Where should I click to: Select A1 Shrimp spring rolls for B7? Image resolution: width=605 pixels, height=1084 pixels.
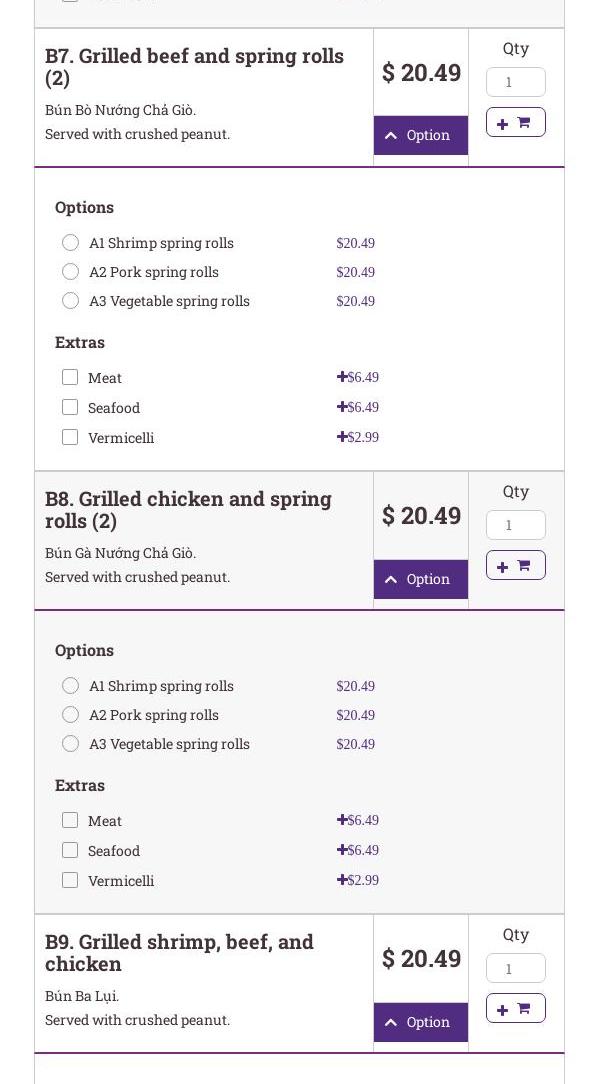pyautogui.click(x=70, y=243)
